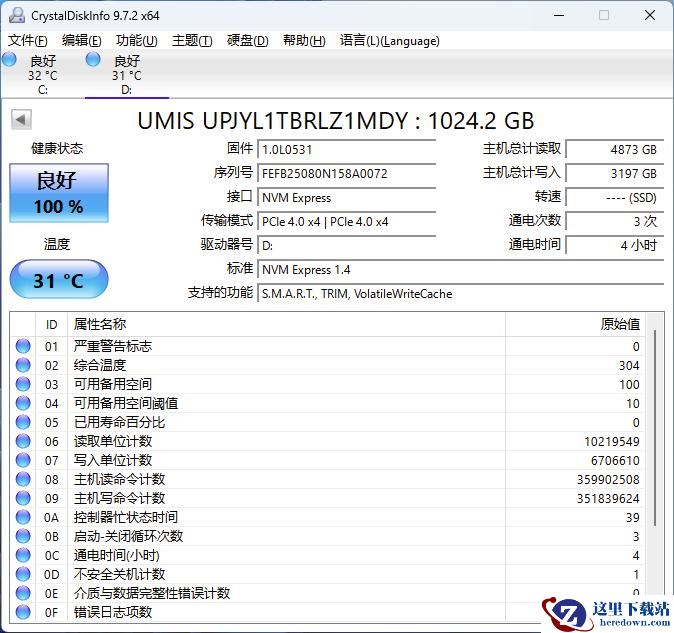Open the 功能(U) menu
The height and width of the screenshot is (633, 674).
point(136,41)
